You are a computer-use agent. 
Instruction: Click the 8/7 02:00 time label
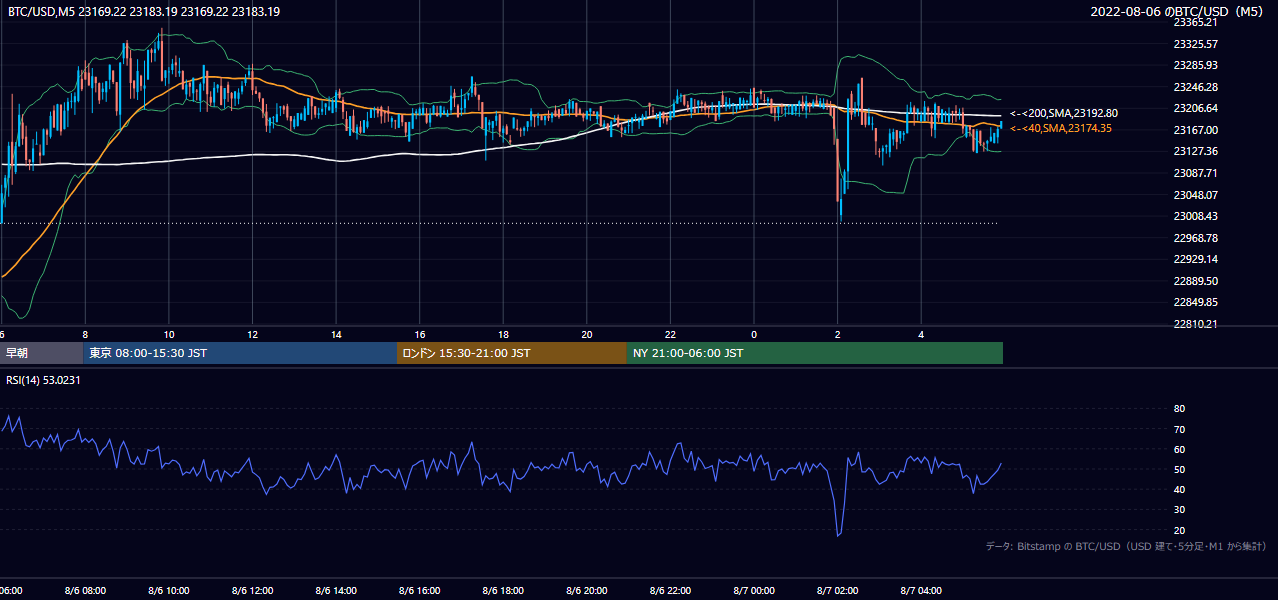[838, 591]
